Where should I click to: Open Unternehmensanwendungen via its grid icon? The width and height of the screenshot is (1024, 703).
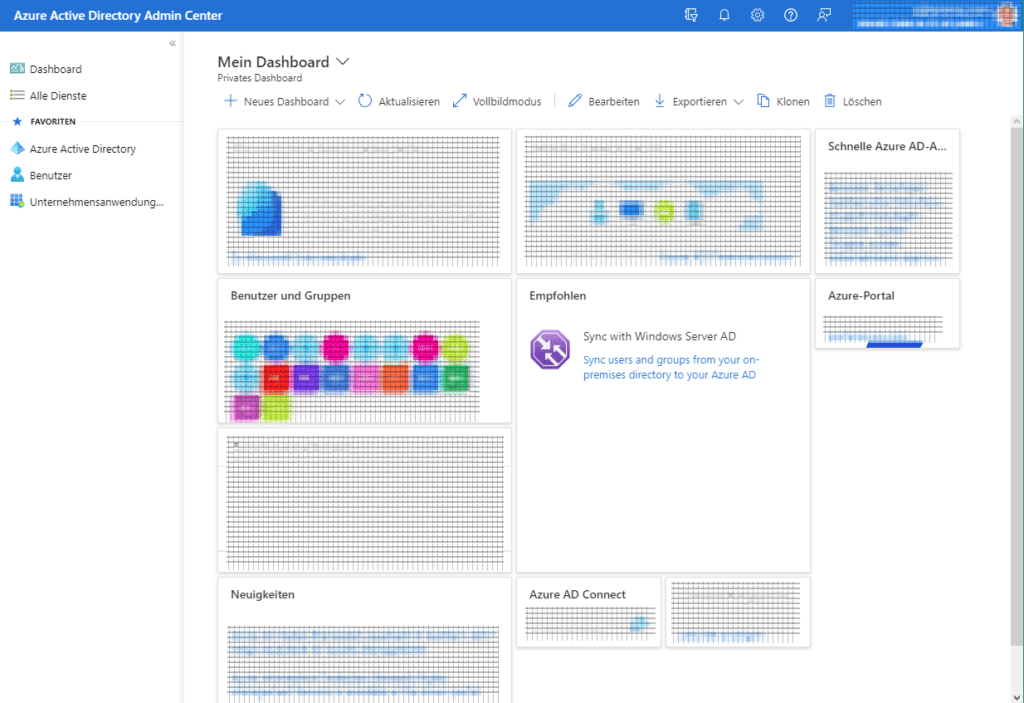tap(17, 201)
